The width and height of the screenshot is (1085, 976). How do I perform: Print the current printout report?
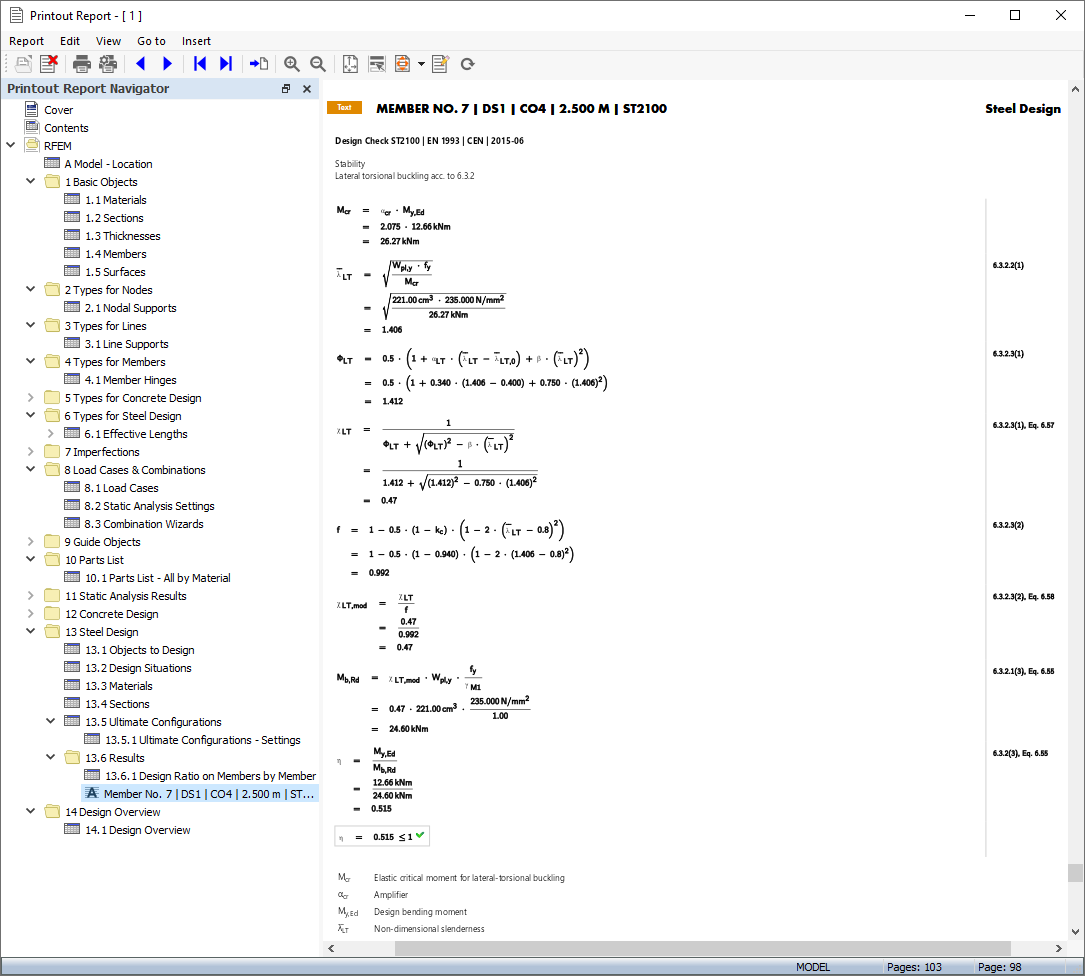point(80,63)
